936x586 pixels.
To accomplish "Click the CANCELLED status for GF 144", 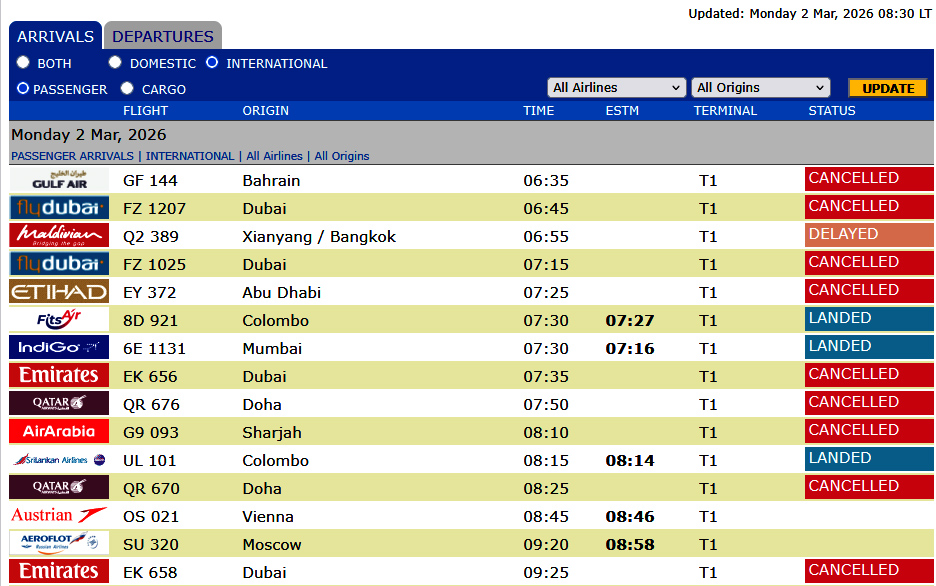I will 868,179.
